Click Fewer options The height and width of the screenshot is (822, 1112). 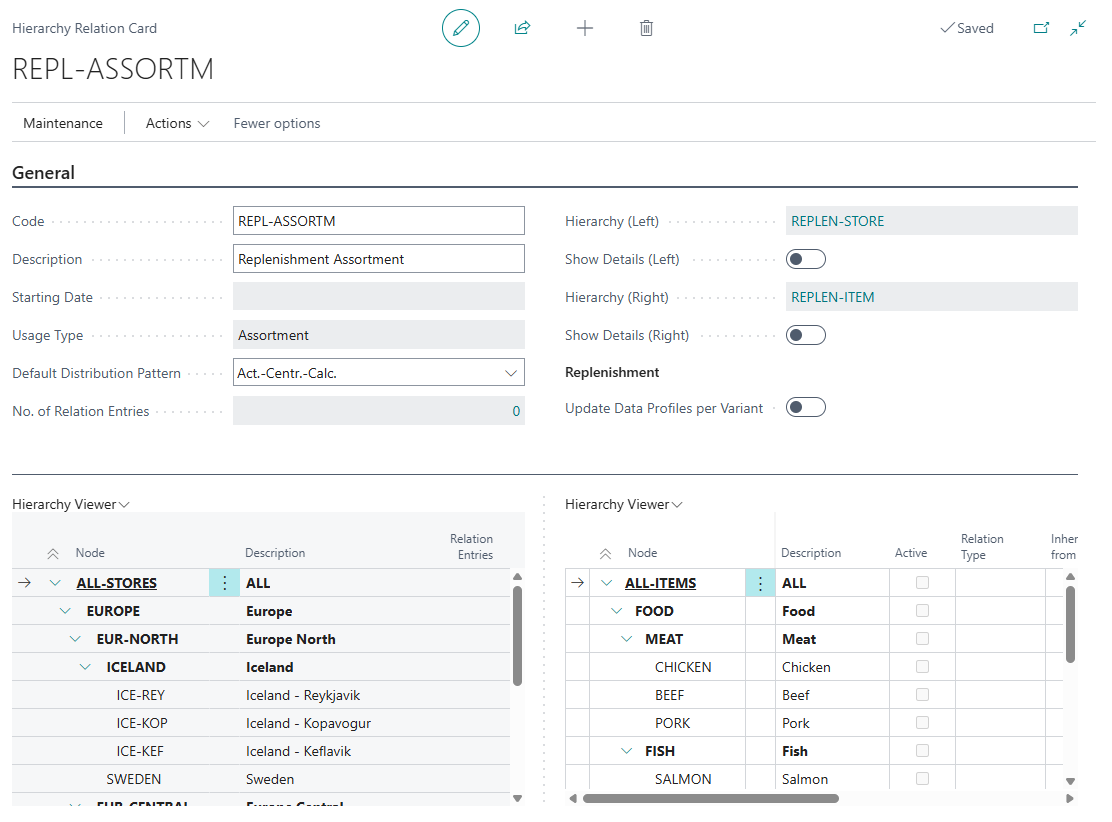click(x=277, y=123)
